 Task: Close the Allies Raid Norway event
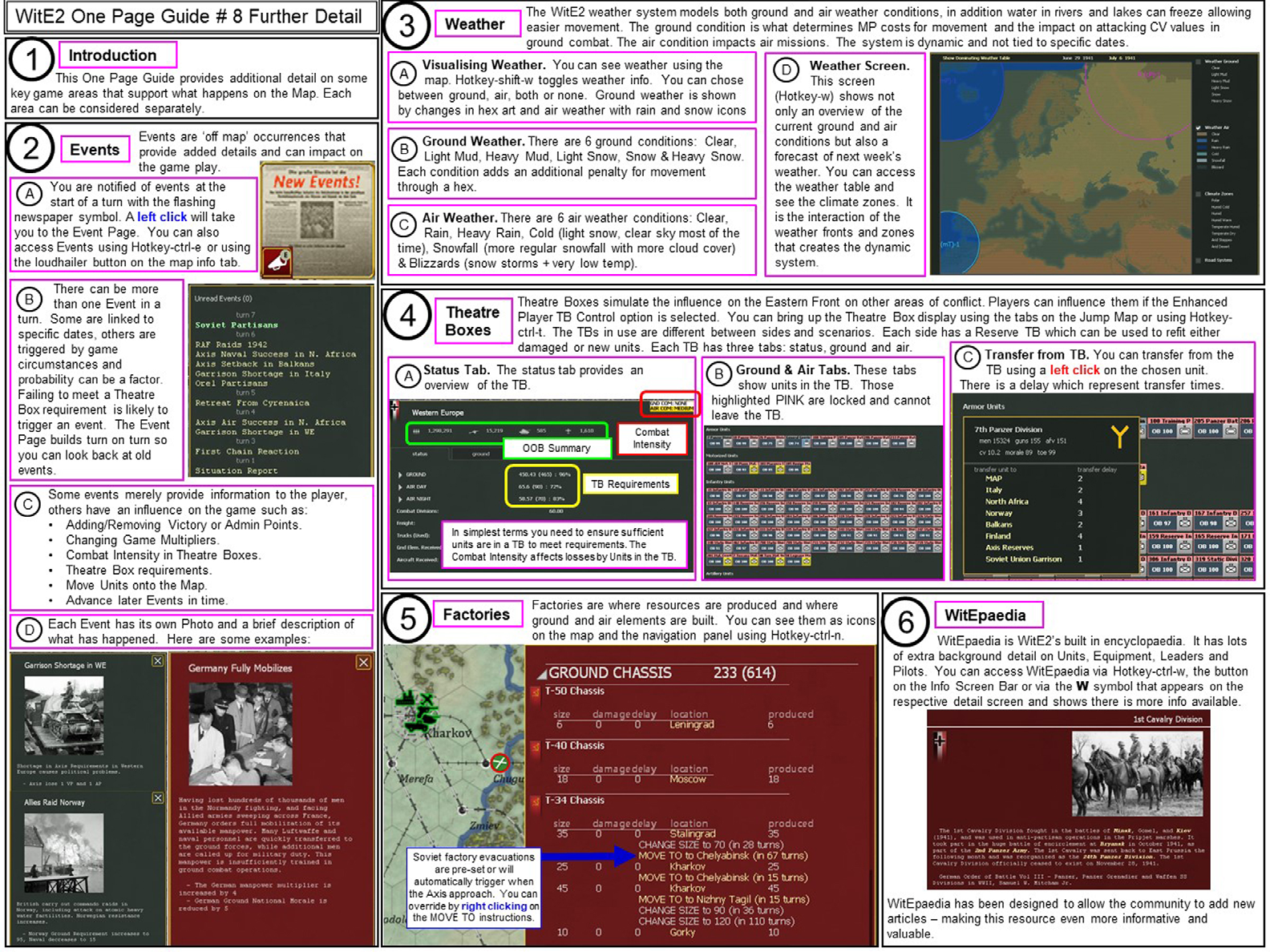(158, 798)
